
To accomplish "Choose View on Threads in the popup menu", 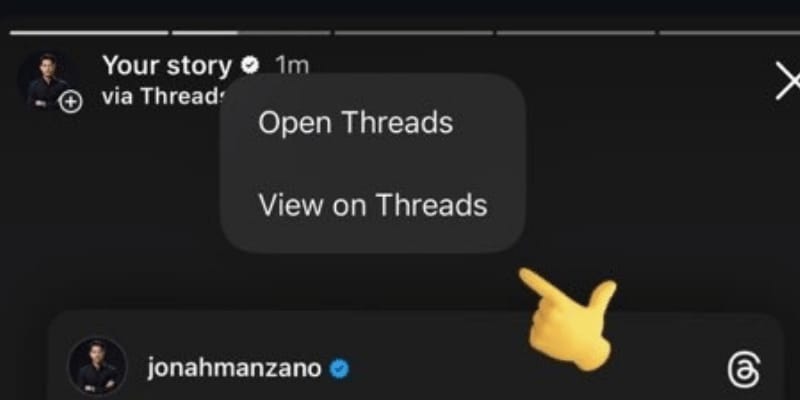I will pyautogui.click(x=373, y=205).
